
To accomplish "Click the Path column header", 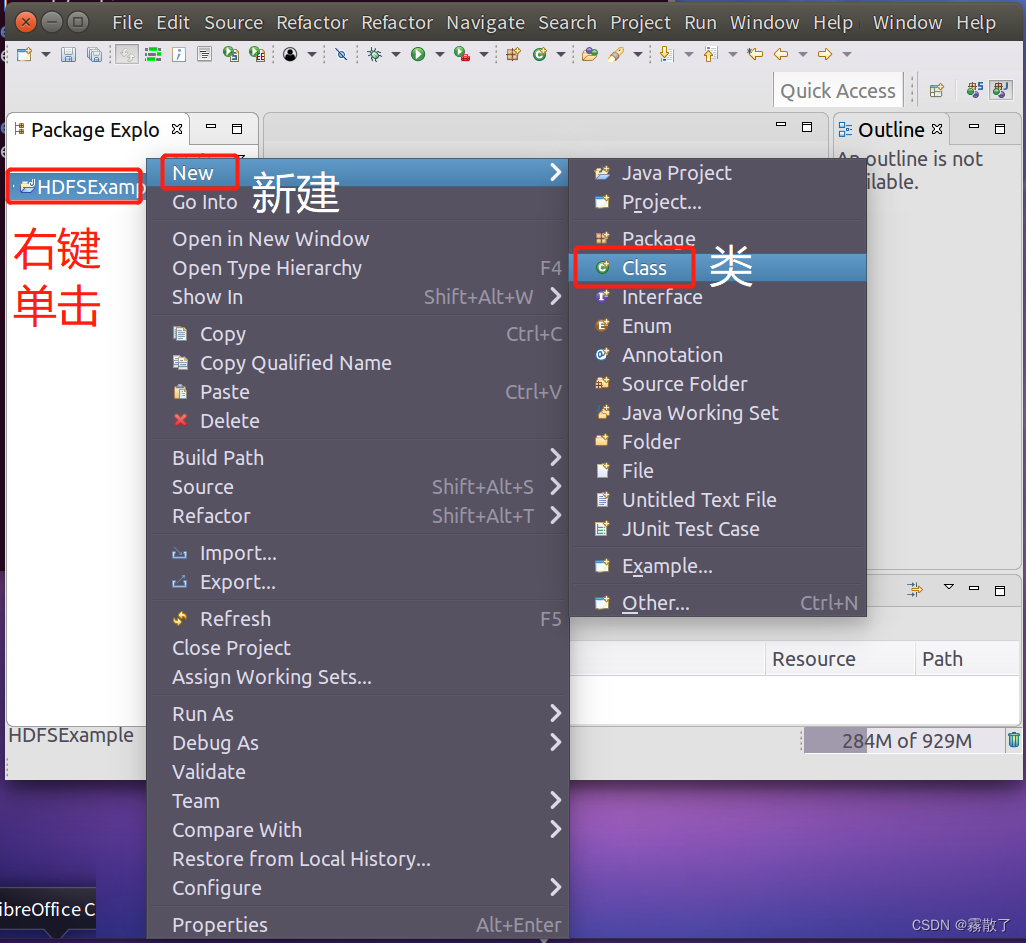I will (x=968, y=658).
